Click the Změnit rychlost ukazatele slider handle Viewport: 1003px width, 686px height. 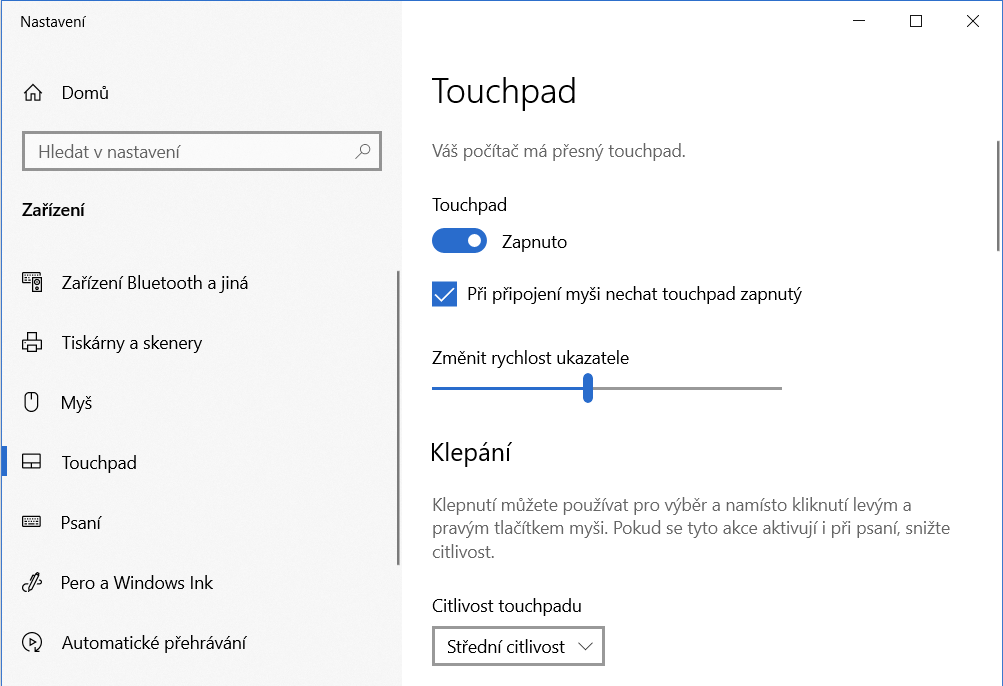[x=588, y=388]
